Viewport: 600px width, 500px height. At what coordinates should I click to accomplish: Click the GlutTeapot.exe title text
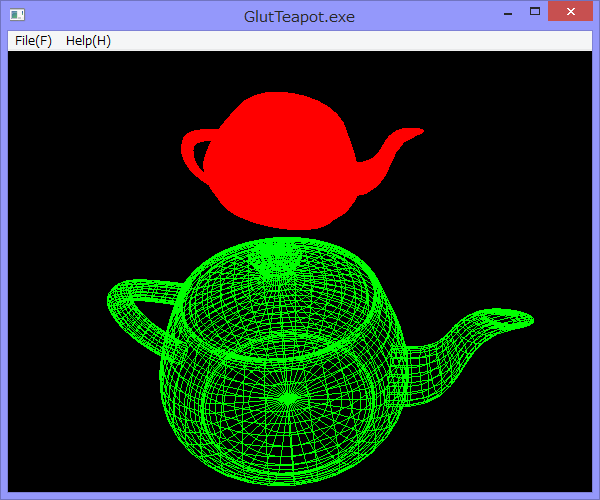click(x=299, y=17)
